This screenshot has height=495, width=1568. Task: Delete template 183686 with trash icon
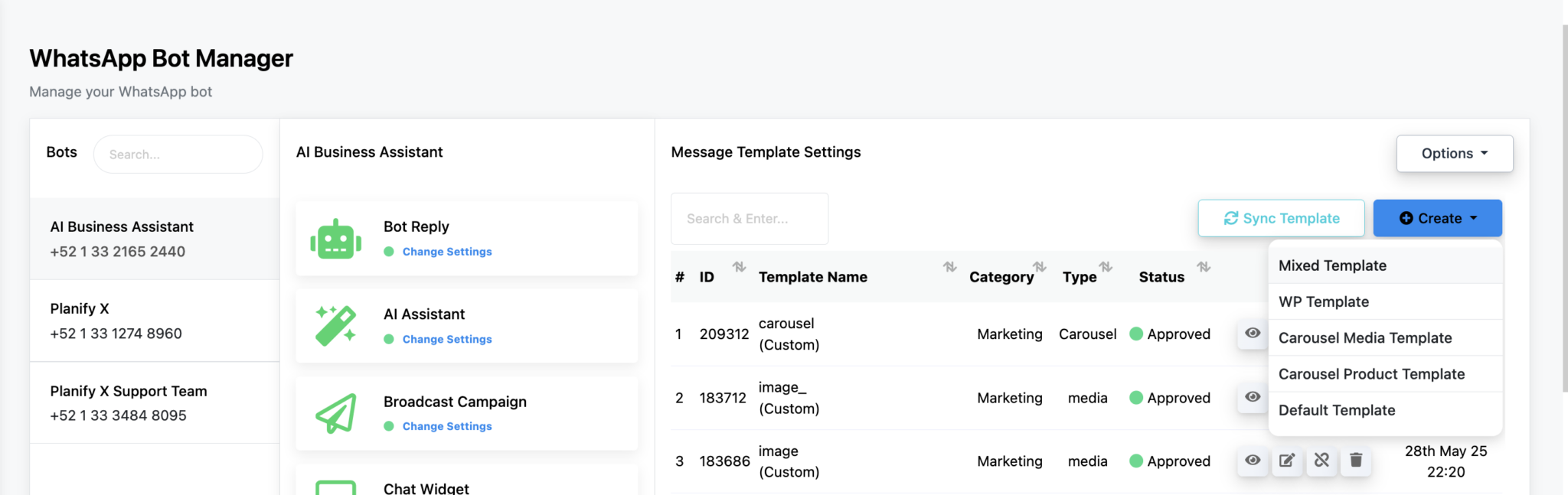tap(1356, 461)
